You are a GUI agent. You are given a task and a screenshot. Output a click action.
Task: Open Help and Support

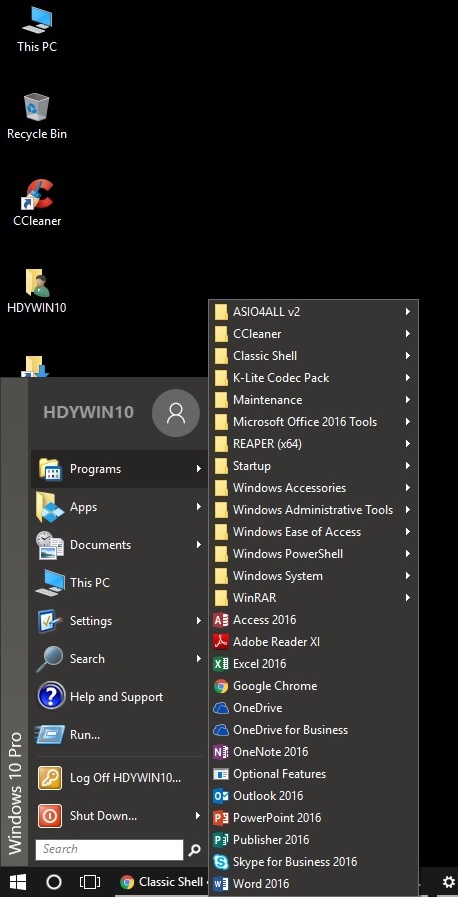coord(119,697)
